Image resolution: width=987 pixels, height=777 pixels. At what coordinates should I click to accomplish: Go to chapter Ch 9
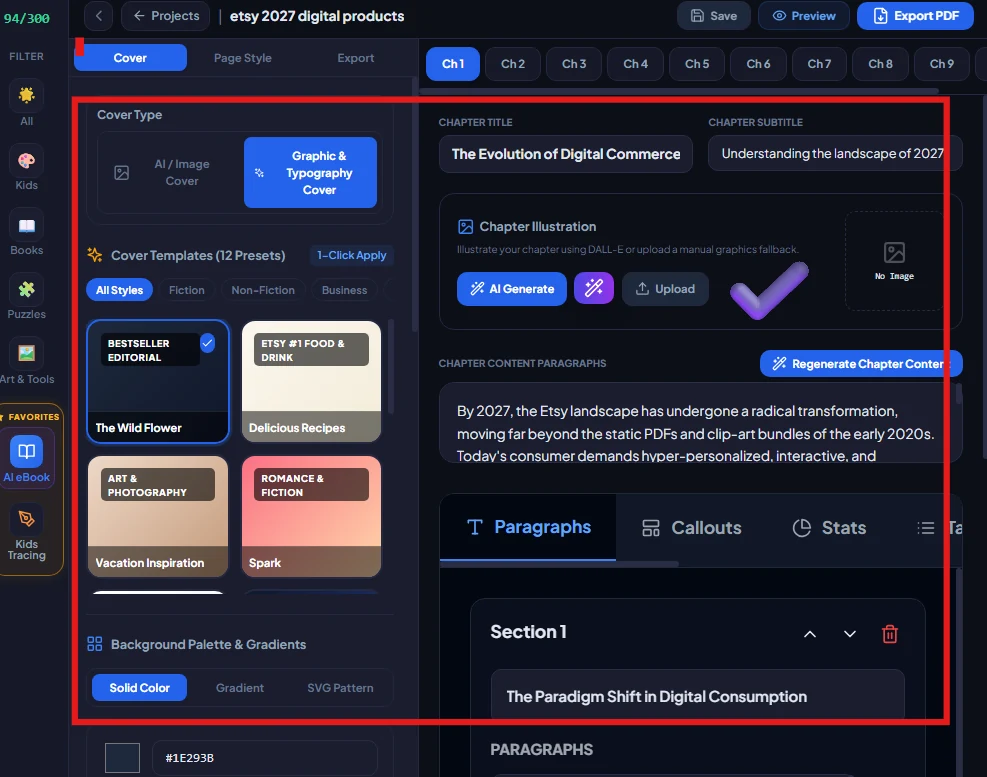click(x=942, y=64)
